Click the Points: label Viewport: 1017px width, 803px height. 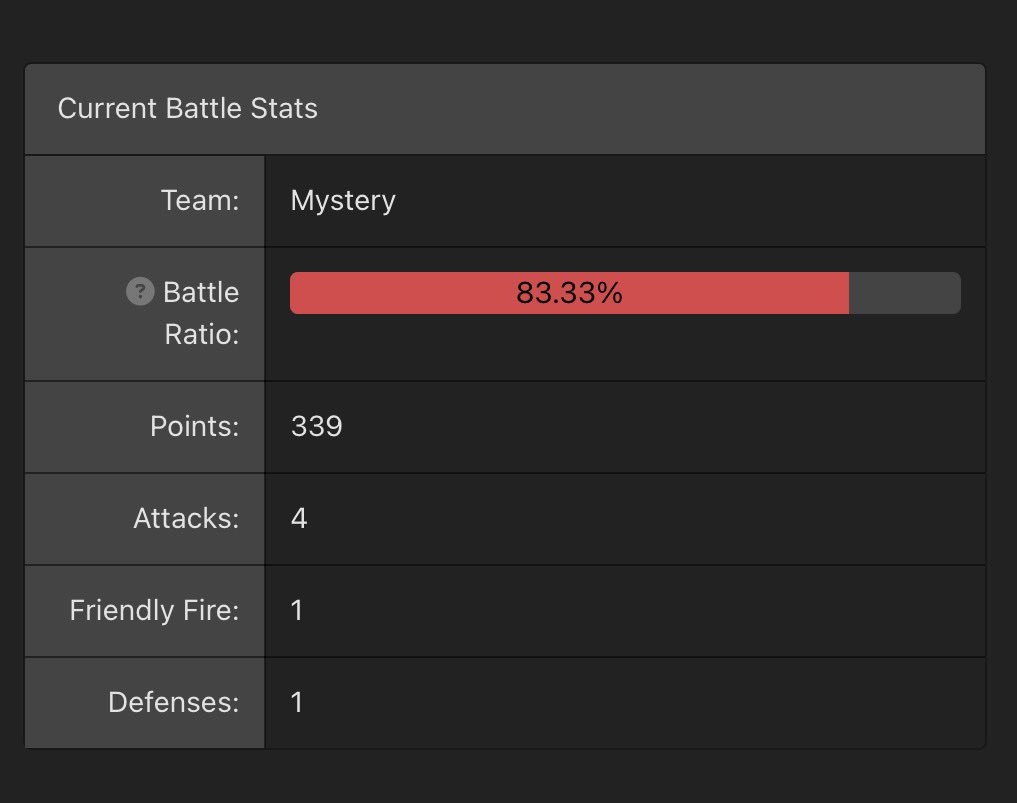coord(195,426)
